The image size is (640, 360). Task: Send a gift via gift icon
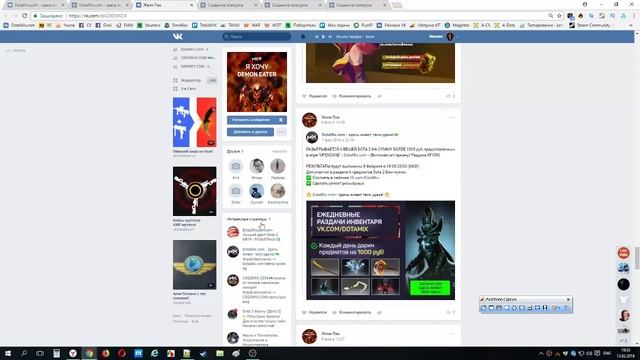(x=282, y=120)
